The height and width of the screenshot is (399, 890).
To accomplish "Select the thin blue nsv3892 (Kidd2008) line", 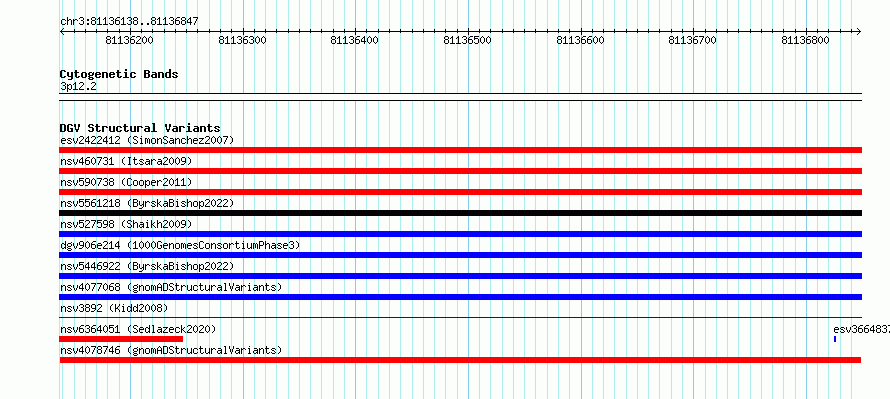I will [460, 318].
